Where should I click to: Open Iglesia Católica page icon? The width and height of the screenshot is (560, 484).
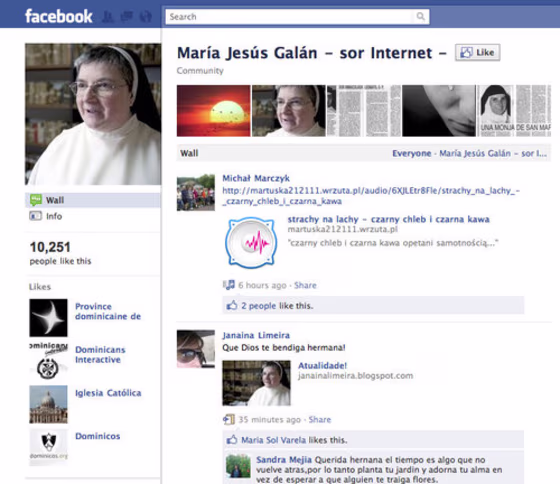point(48,404)
